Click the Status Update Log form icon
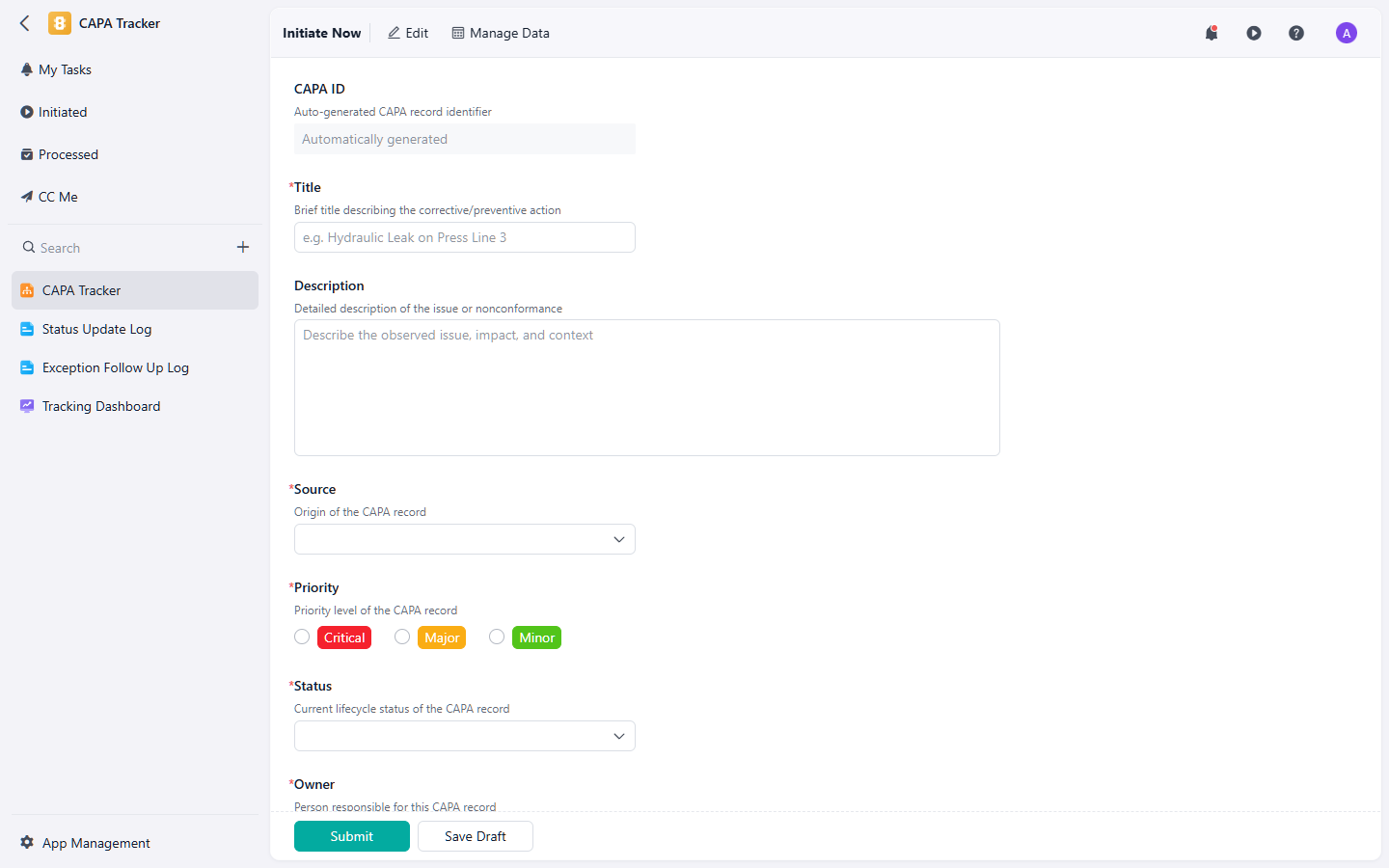1389x868 pixels. pyautogui.click(x=27, y=329)
